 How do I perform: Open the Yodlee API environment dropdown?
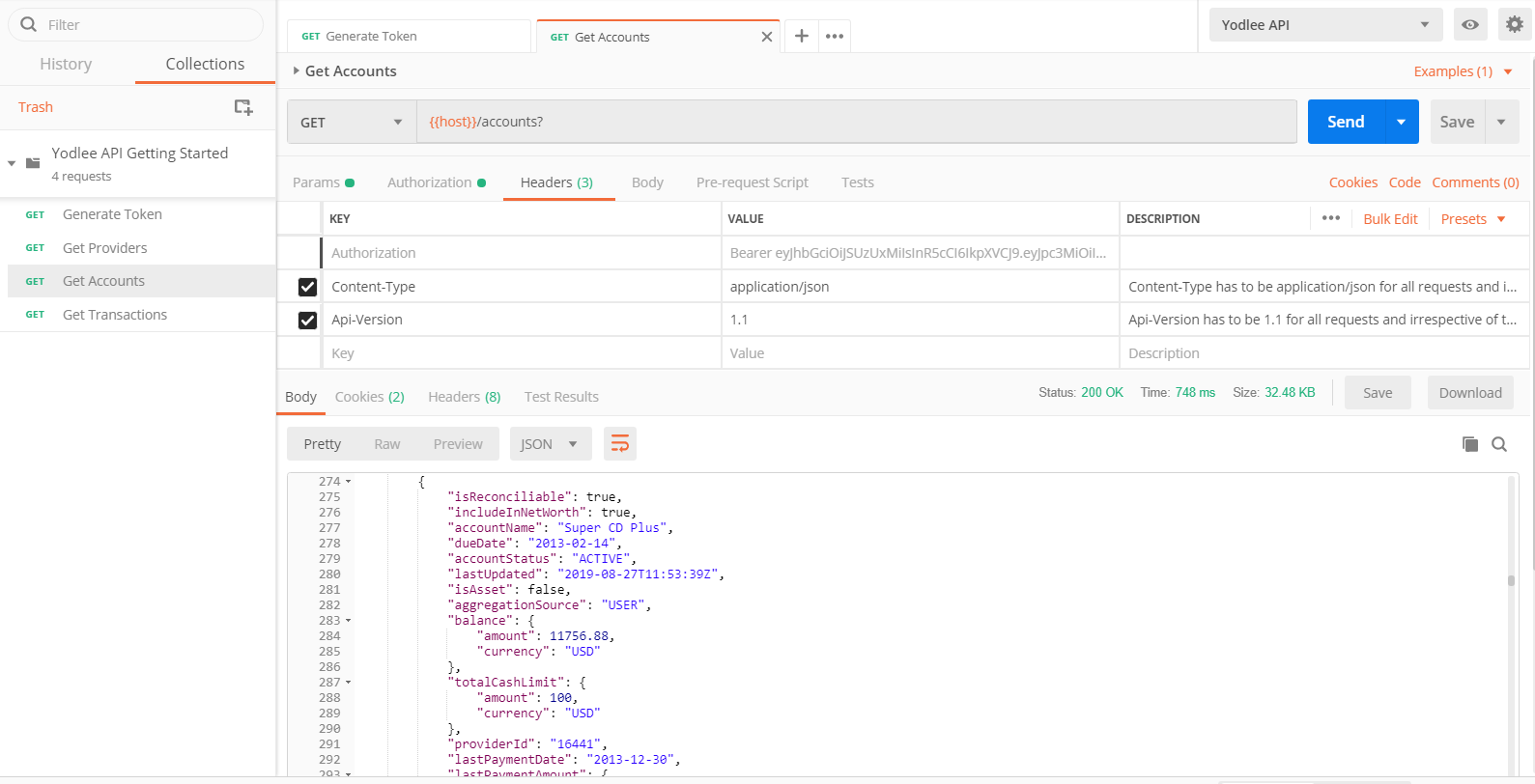pyautogui.click(x=1326, y=25)
